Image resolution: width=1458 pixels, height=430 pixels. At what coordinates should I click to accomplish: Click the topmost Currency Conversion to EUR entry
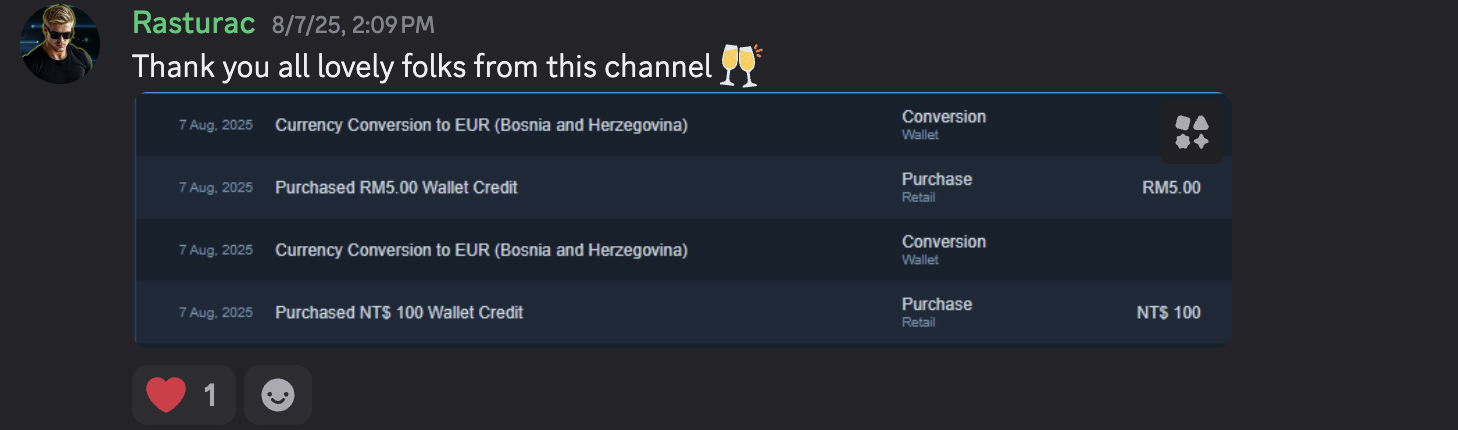click(481, 125)
